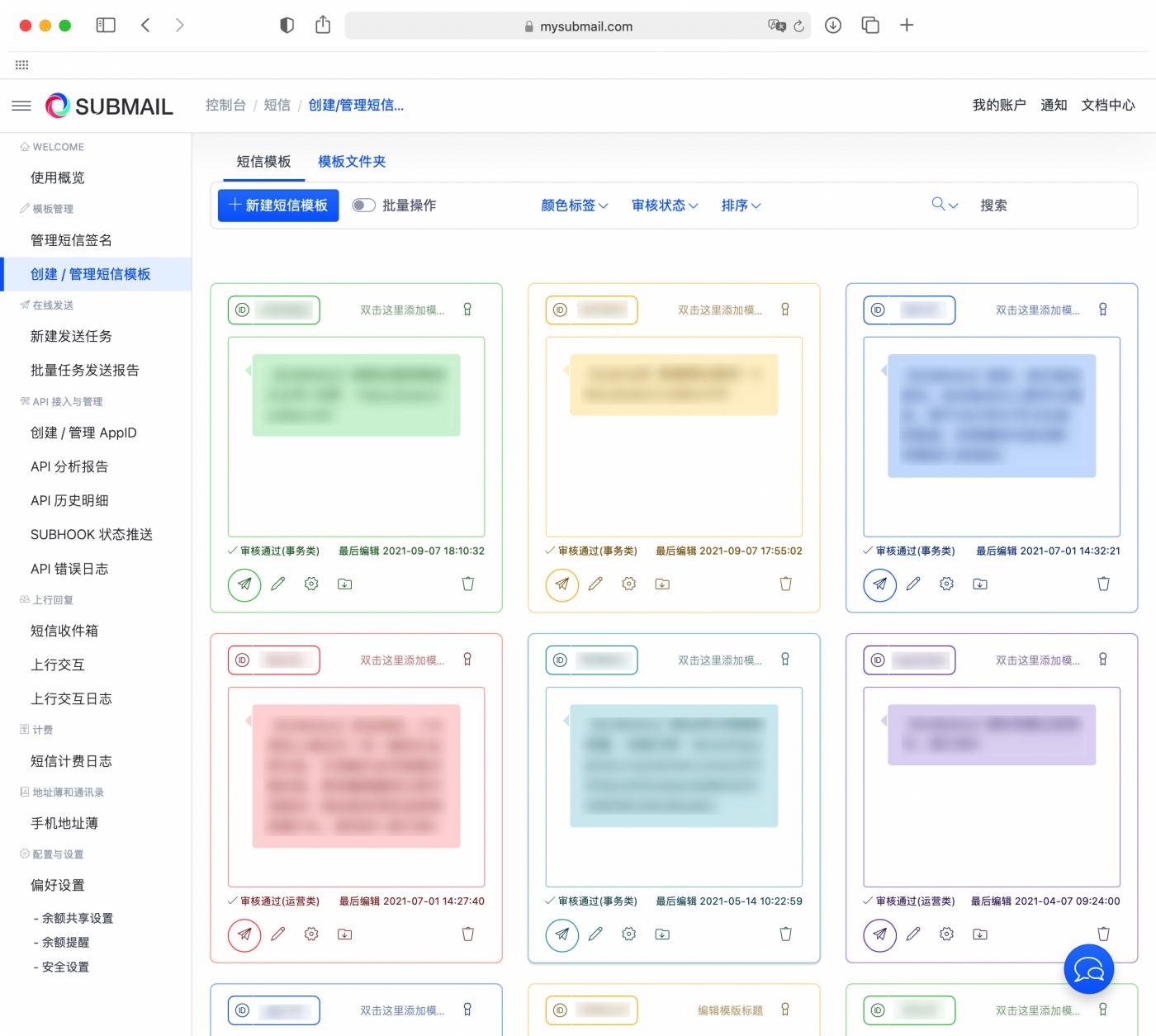Edit the yellow template with the pencil icon

(x=595, y=584)
